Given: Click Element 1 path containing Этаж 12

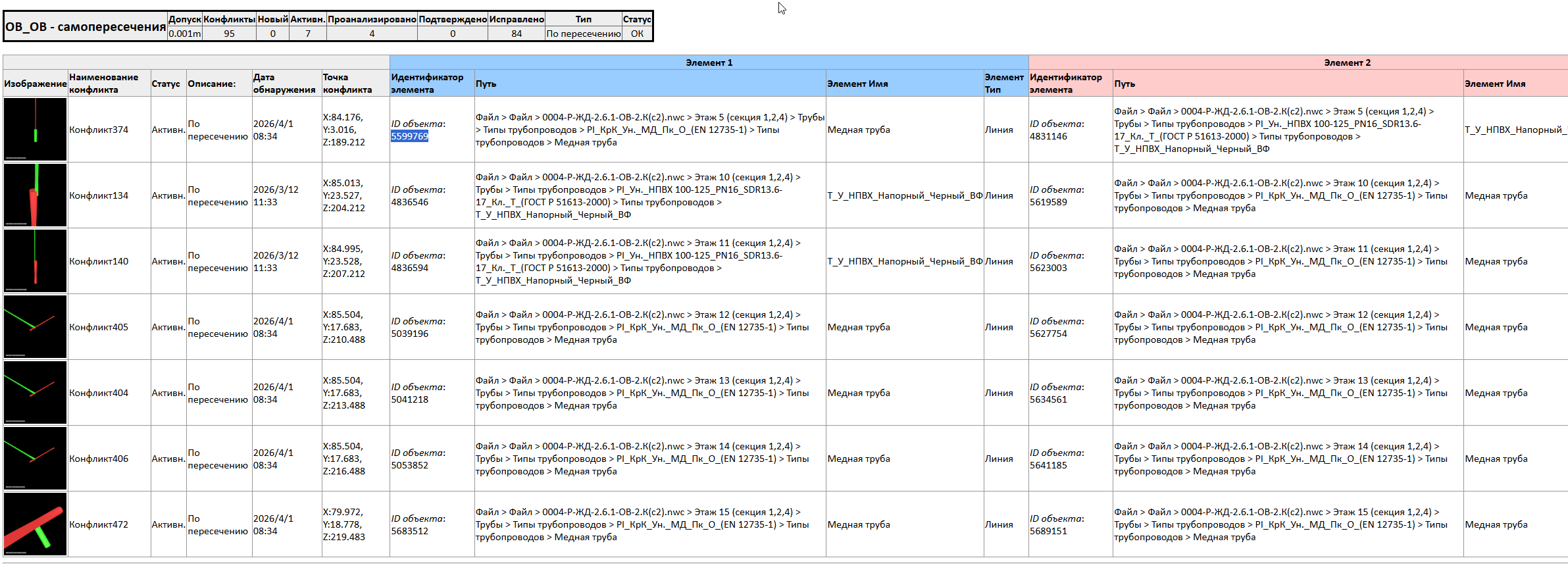Looking at the screenshot, I should [642, 327].
